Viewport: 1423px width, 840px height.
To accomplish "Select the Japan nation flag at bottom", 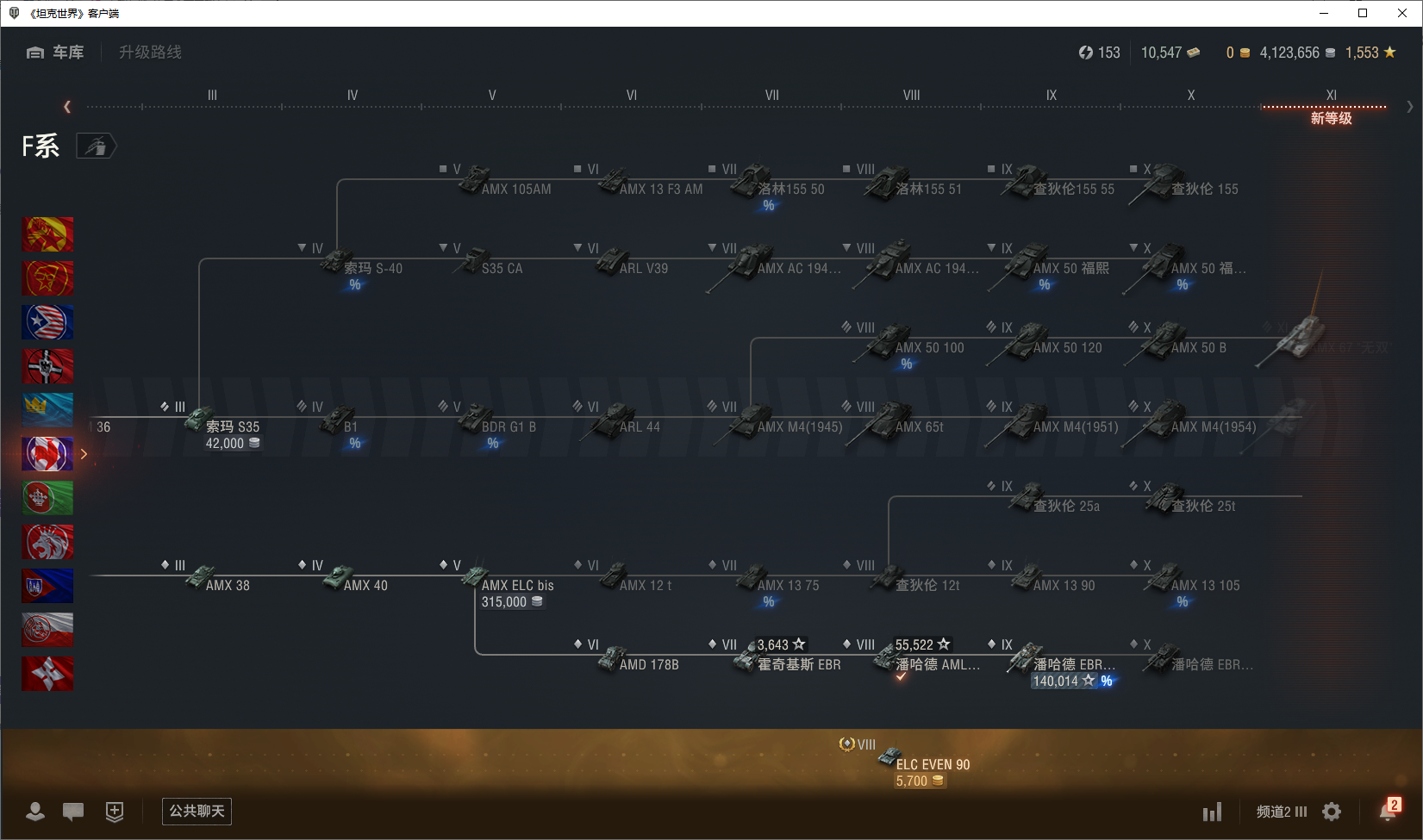I will click(47, 674).
